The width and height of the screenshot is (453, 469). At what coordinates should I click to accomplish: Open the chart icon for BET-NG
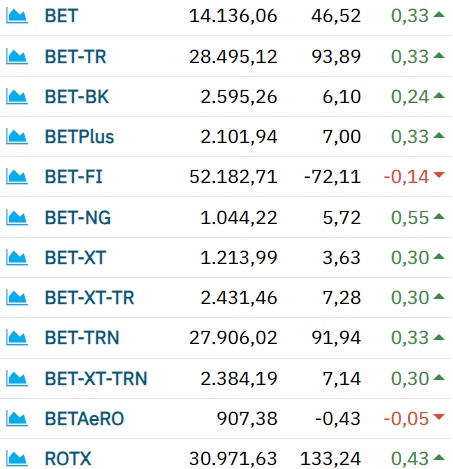17,218
